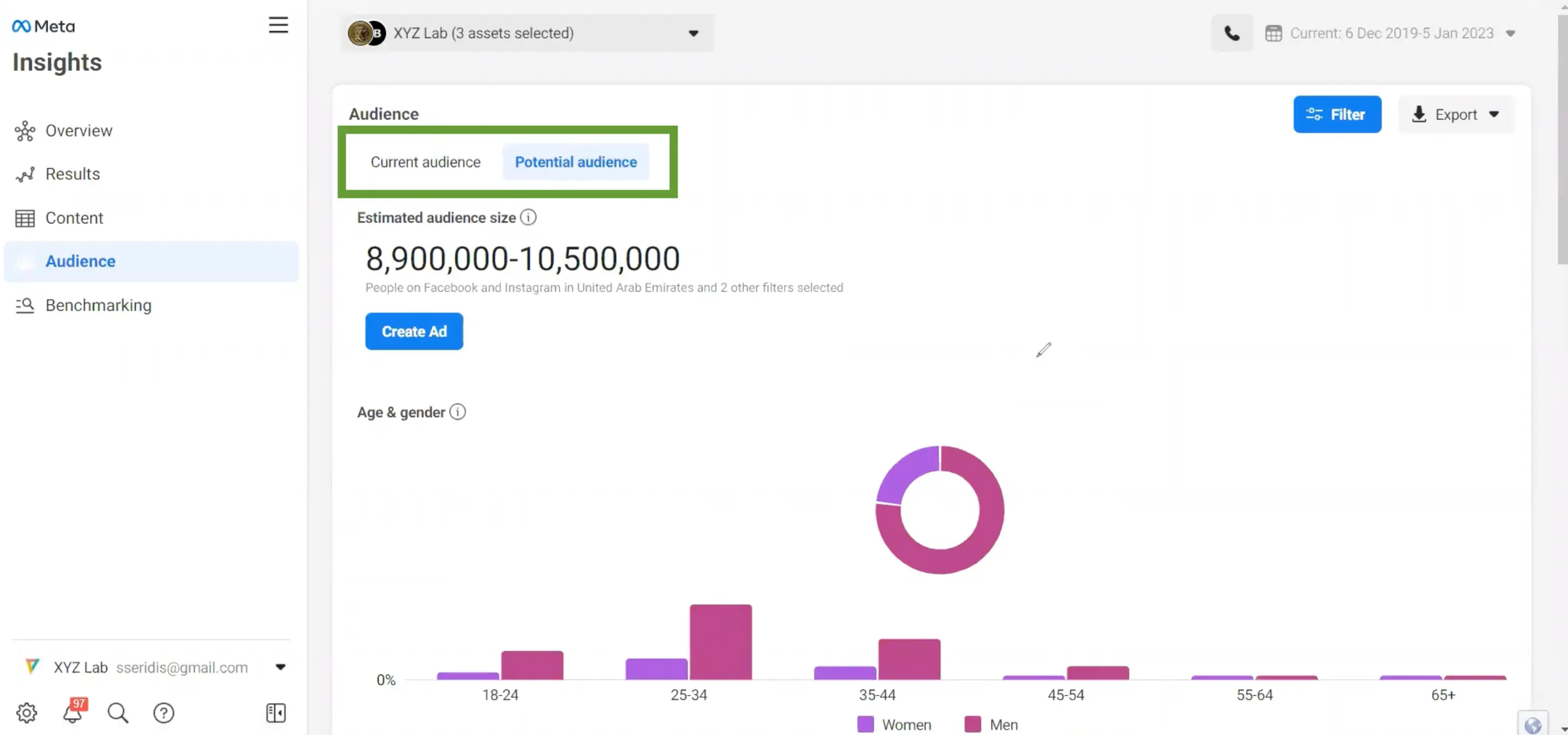The height and width of the screenshot is (735, 1568).
Task: Open the XYZ Lab asset selector dropdown
Action: 526,33
